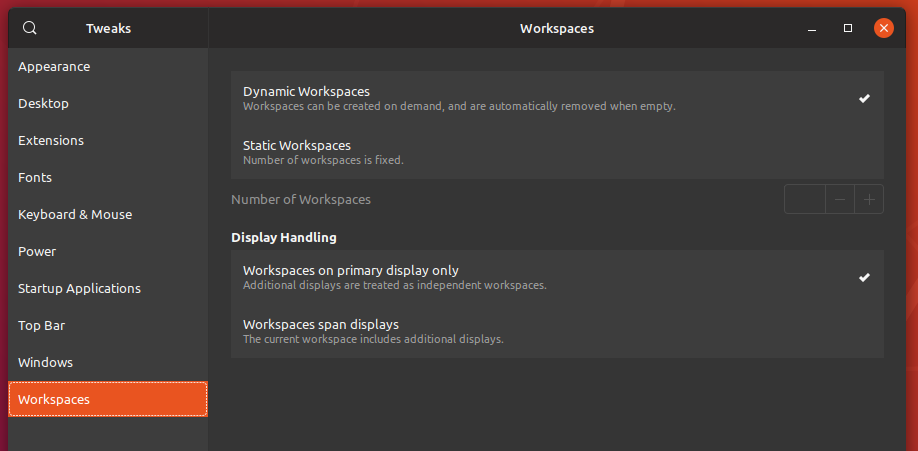Select Workspaces on primary display only
918x451 pixels.
click(x=557, y=277)
